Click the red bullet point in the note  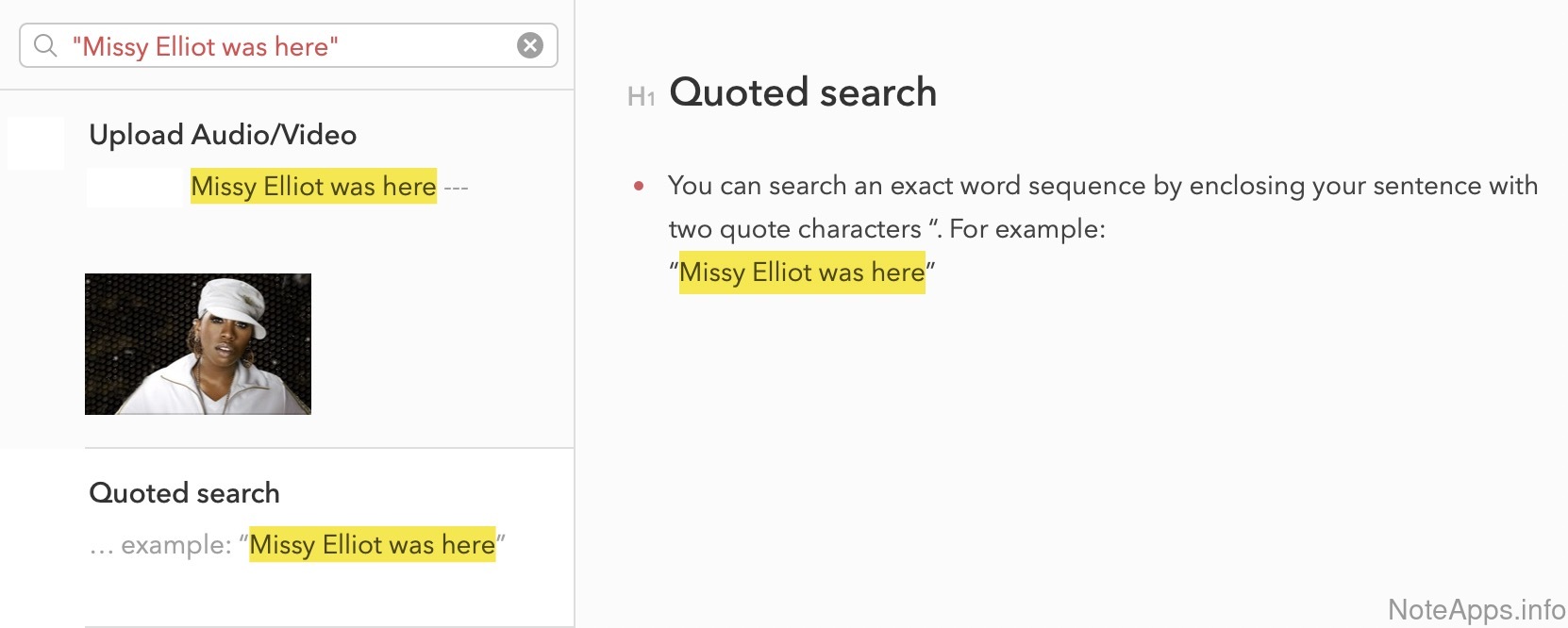[639, 186]
